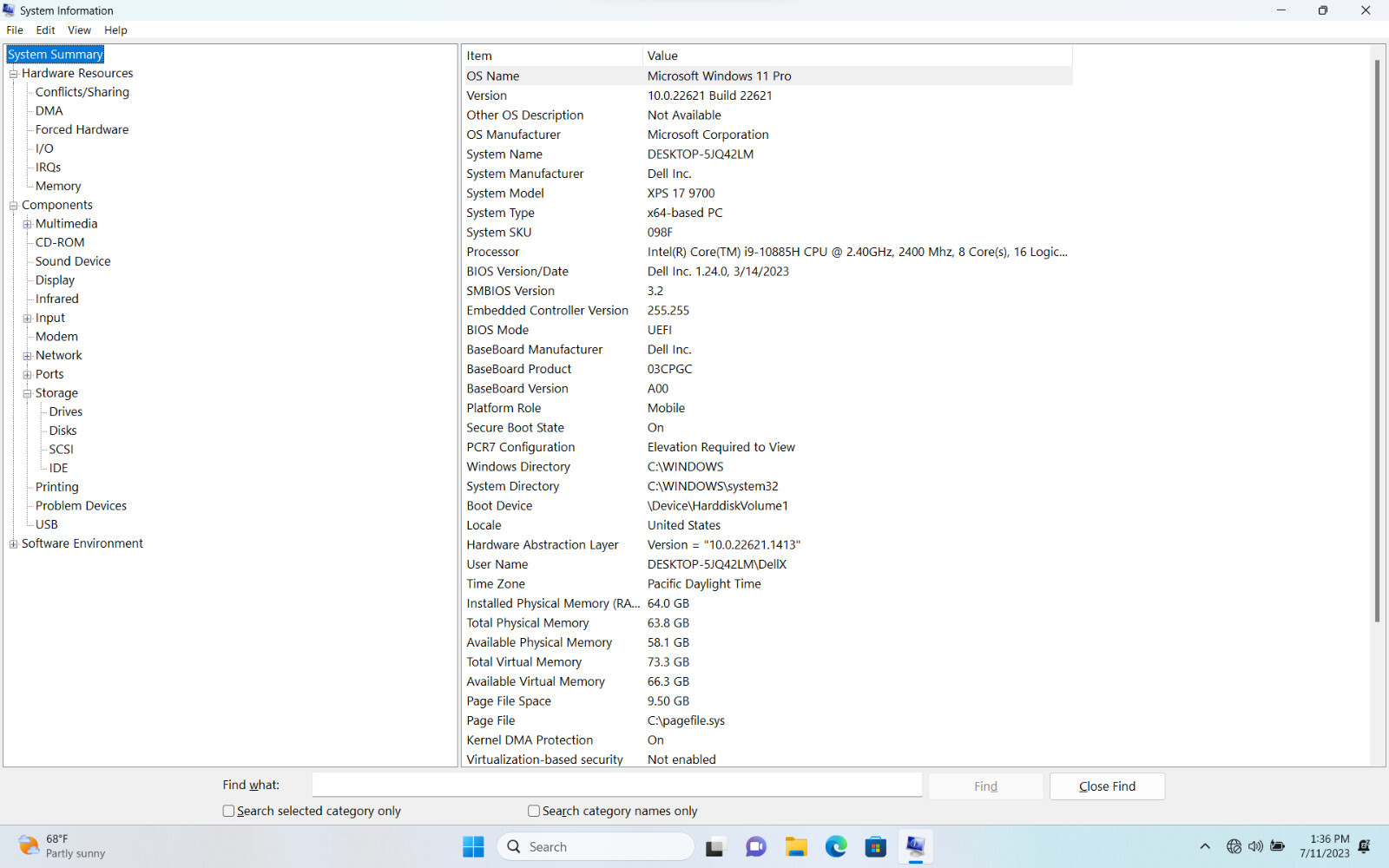This screenshot has width=1389, height=868.
Task: Launch Microsoft Edge from the taskbar
Action: coord(836,846)
